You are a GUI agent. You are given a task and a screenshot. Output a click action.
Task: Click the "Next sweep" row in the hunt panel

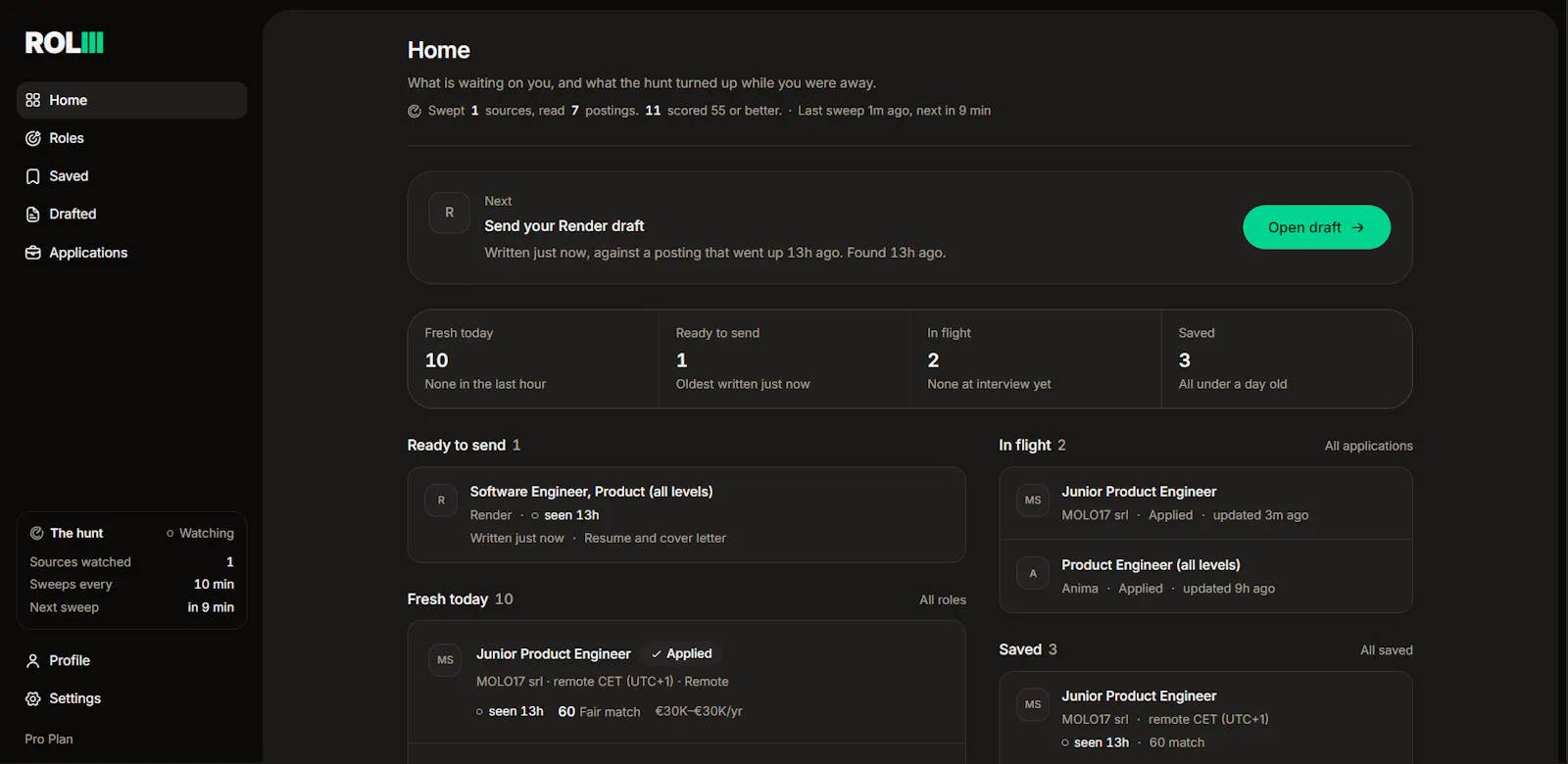131,607
